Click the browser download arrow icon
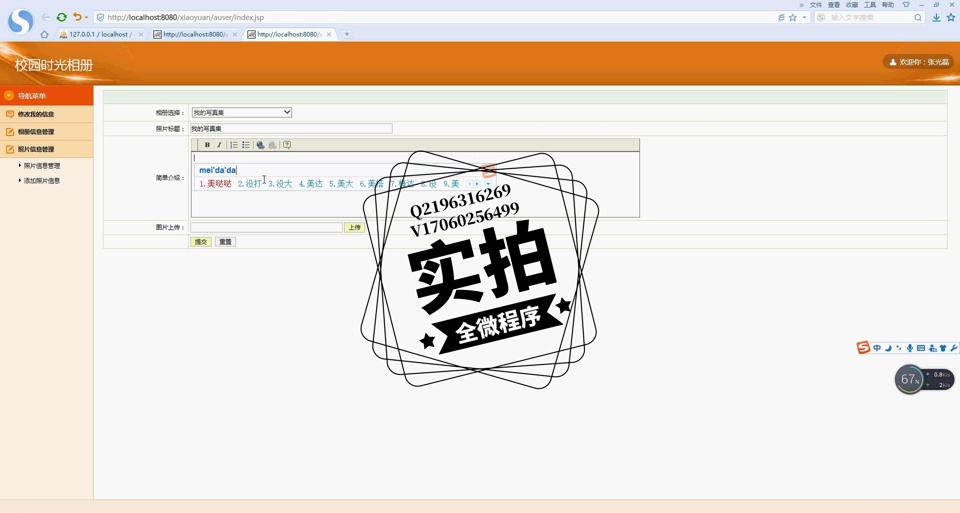Image resolution: width=960 pixels, height=513 pixels. [x=936, y=17]
